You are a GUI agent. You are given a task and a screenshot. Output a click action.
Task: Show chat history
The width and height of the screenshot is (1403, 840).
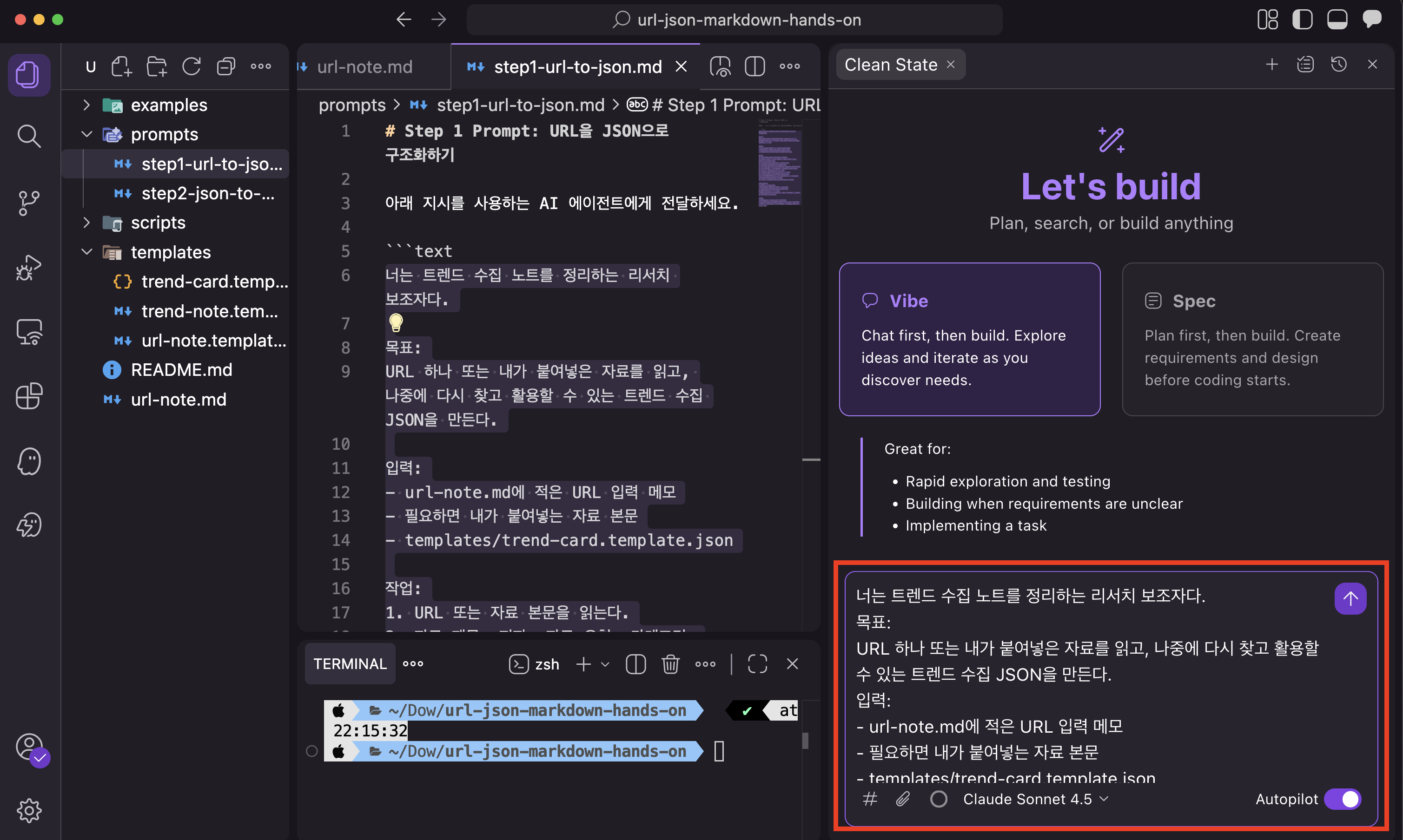point(1338,65)
